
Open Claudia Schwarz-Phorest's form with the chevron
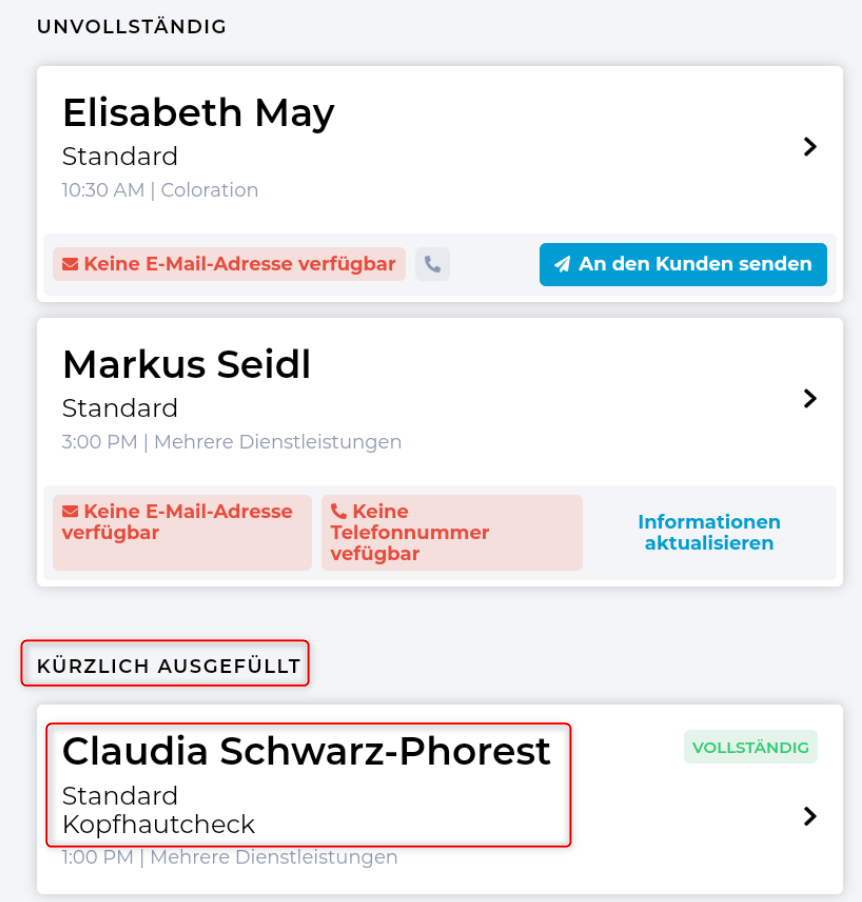pos(810,817)
